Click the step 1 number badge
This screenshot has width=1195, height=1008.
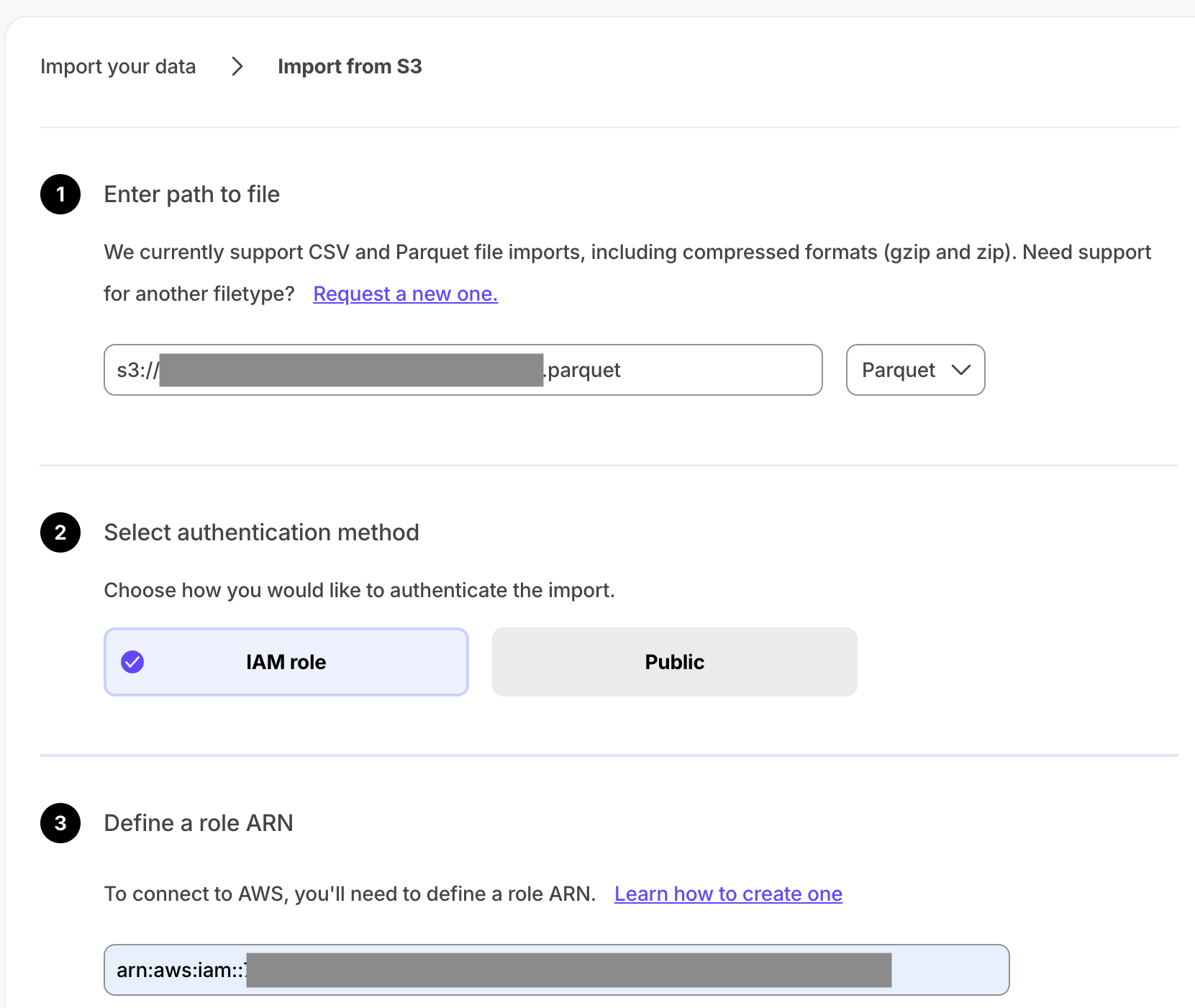60,194
